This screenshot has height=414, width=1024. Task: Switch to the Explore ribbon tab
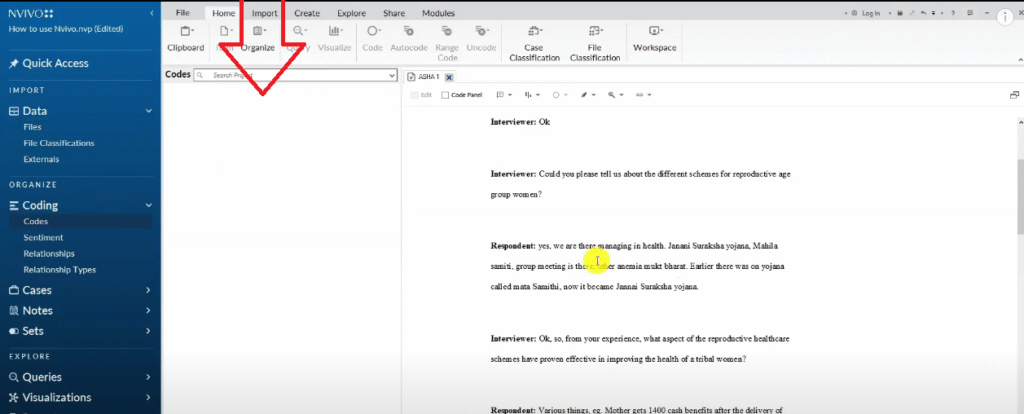click(x=351, y=13)
